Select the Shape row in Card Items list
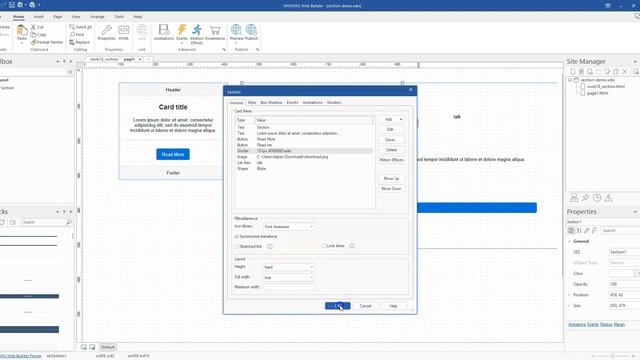Image resolution: width=640 pixels, height=360 pixels. coord(304,169)
